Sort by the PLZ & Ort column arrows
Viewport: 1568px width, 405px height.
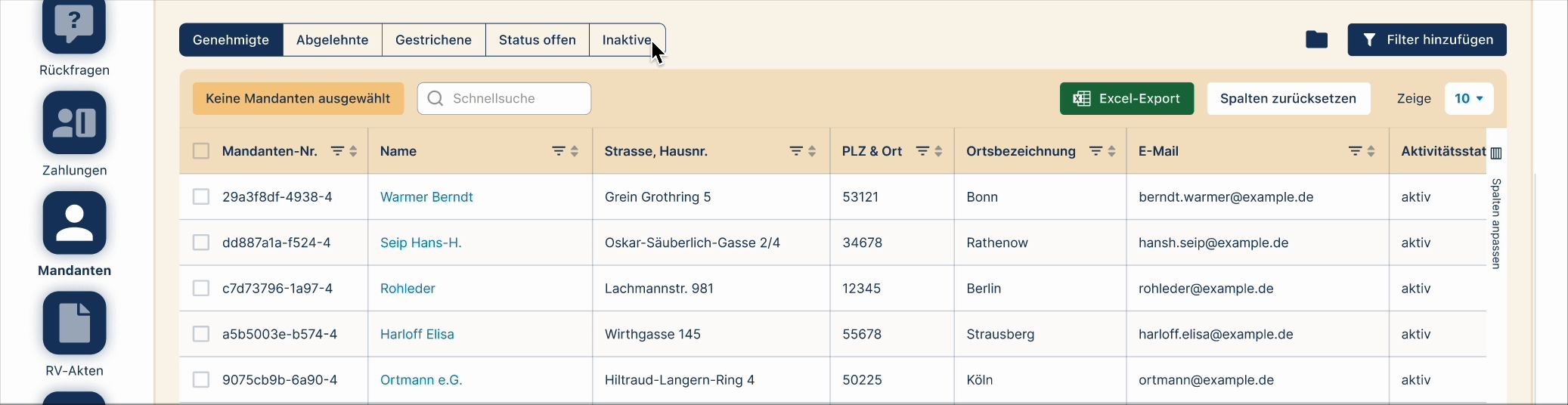pos(938,151)
